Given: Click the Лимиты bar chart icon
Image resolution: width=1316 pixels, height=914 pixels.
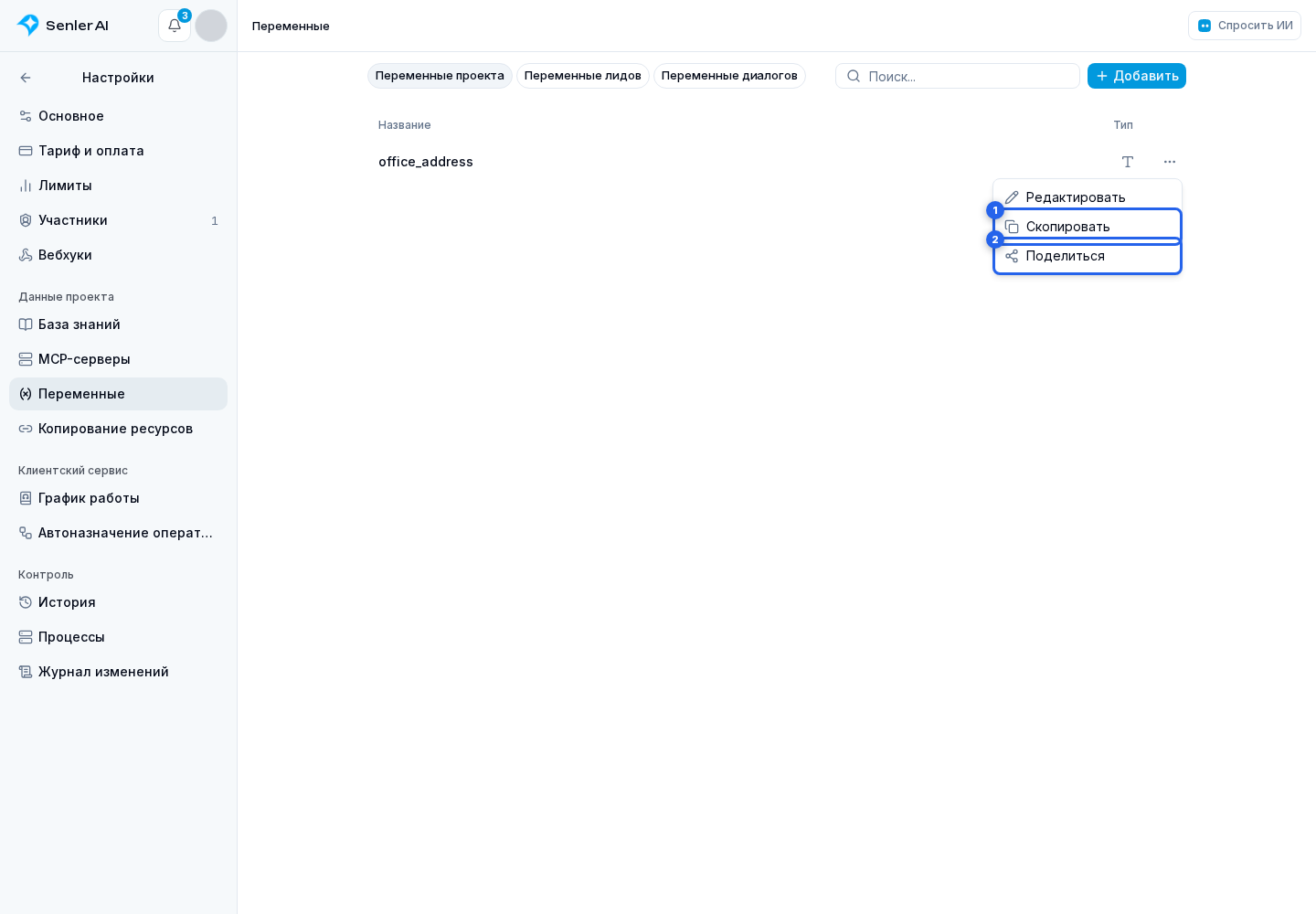Looking at the screenshot, I should click(26, 186).
